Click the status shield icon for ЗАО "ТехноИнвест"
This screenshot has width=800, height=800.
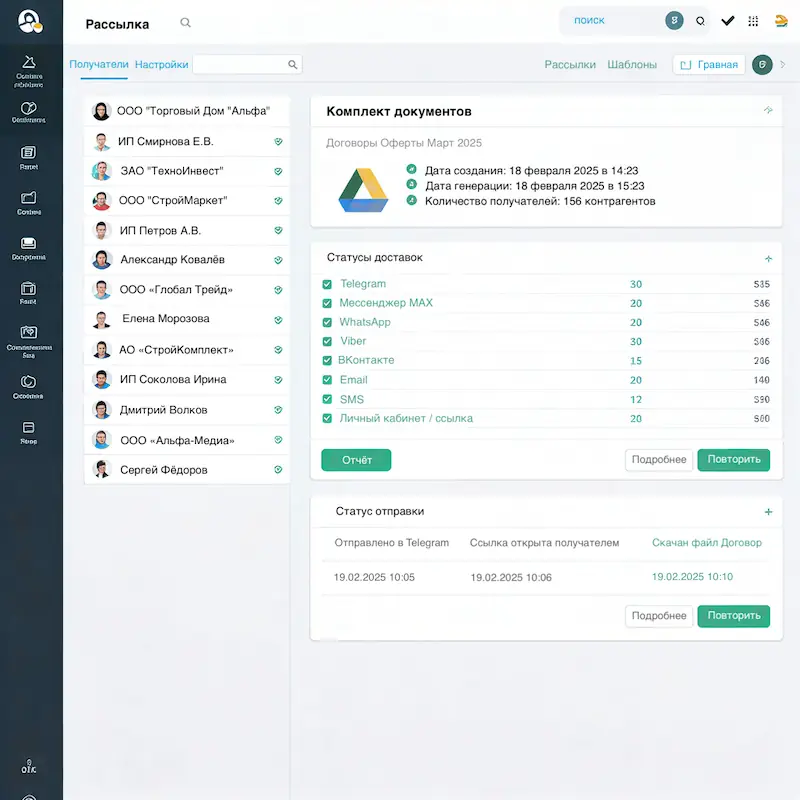[x=279, y=171]
